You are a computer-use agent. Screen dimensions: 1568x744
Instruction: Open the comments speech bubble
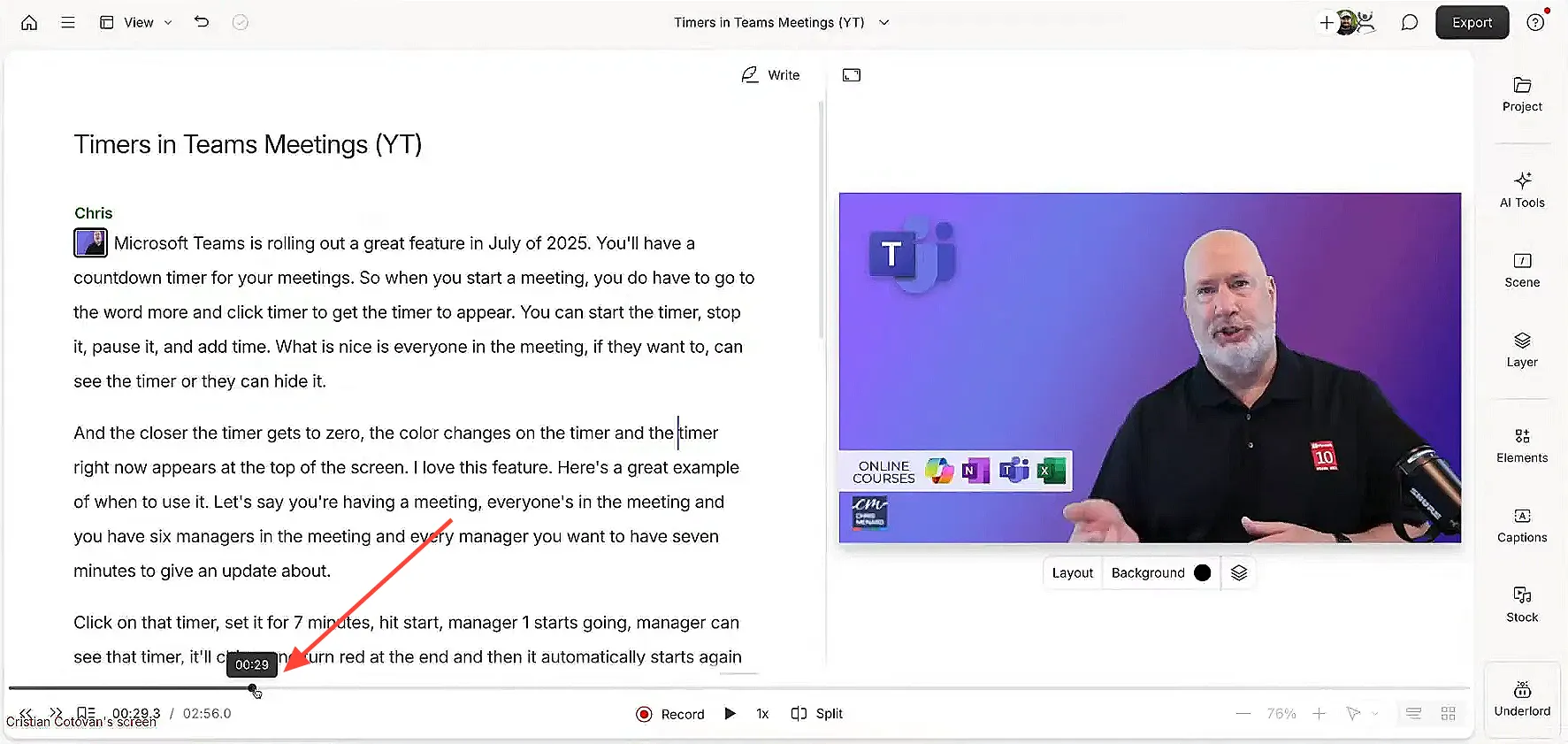point(1410,23)
